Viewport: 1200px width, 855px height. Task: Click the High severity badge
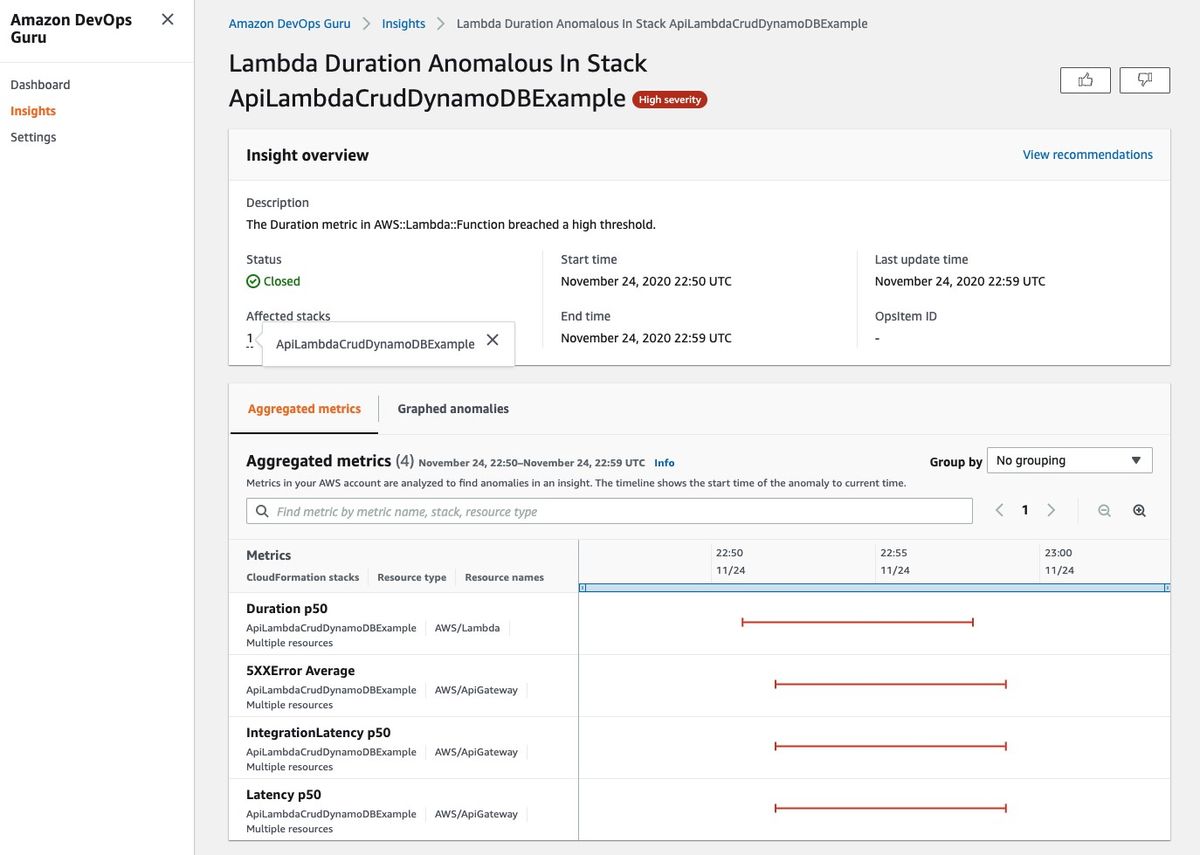tap(670, 100)
